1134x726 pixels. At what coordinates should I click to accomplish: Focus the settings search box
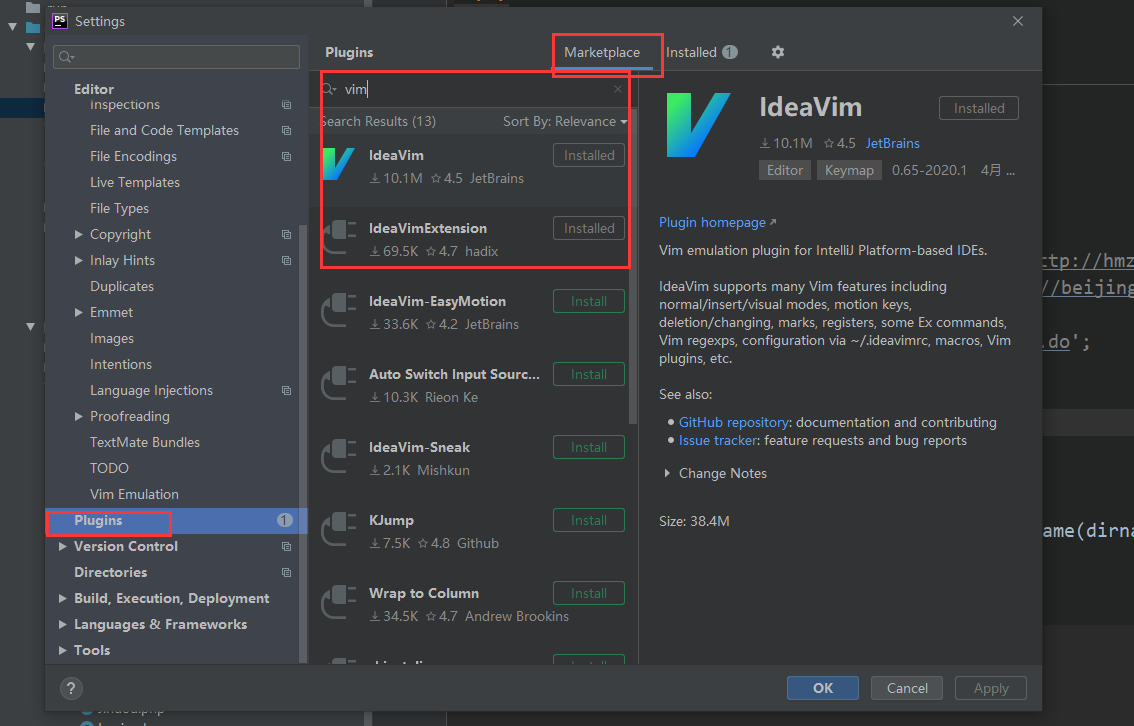pyautogui.click(x=176, y=57)
